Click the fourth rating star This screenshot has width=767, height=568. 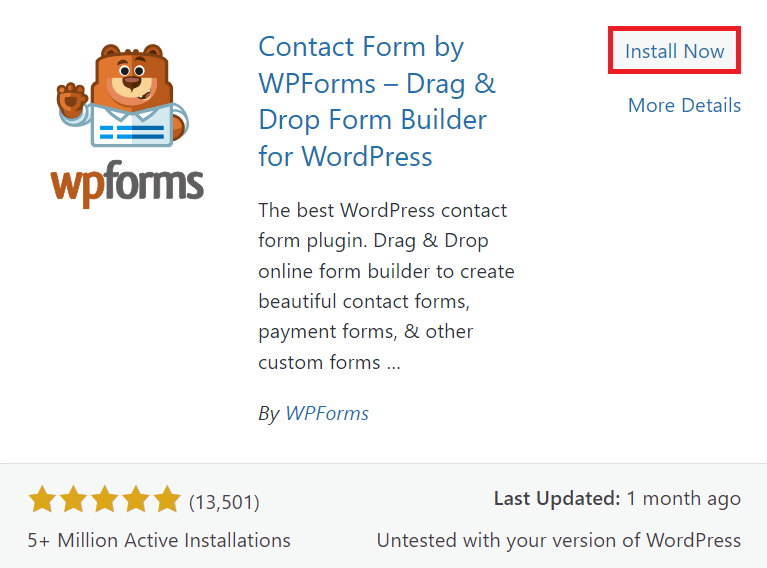(135, 500)
